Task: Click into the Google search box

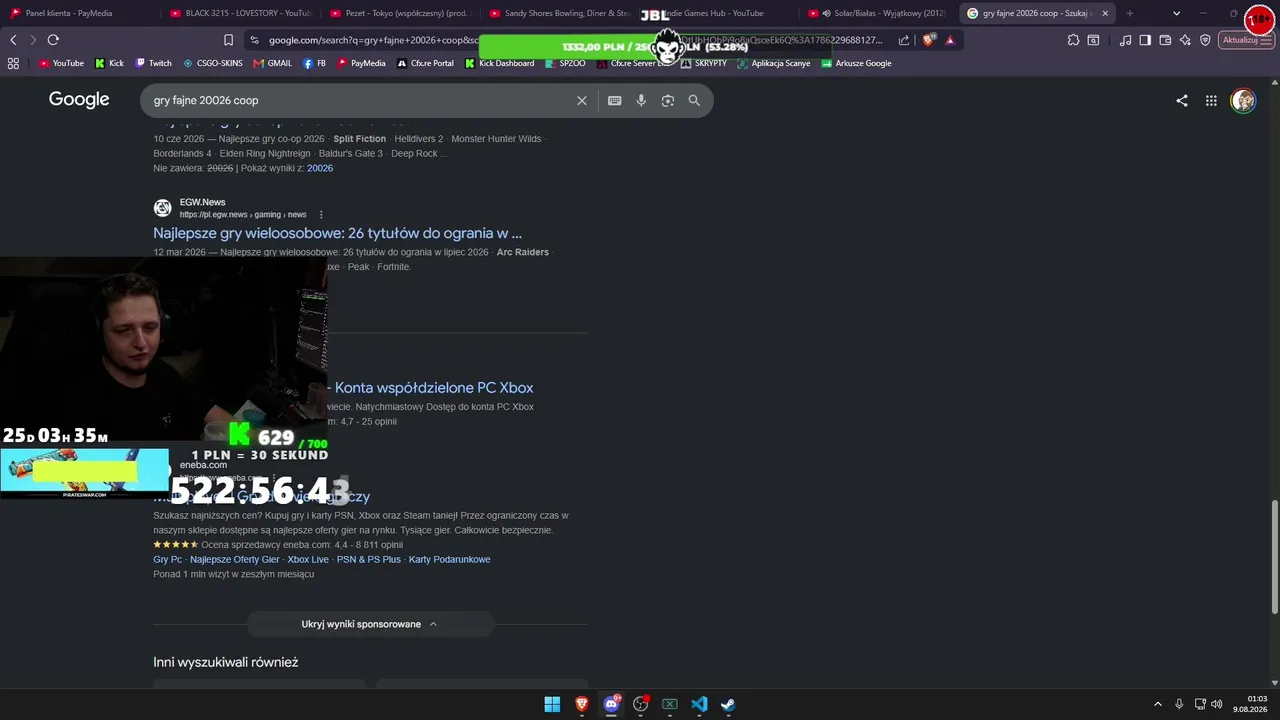Action: pos(360,101)
